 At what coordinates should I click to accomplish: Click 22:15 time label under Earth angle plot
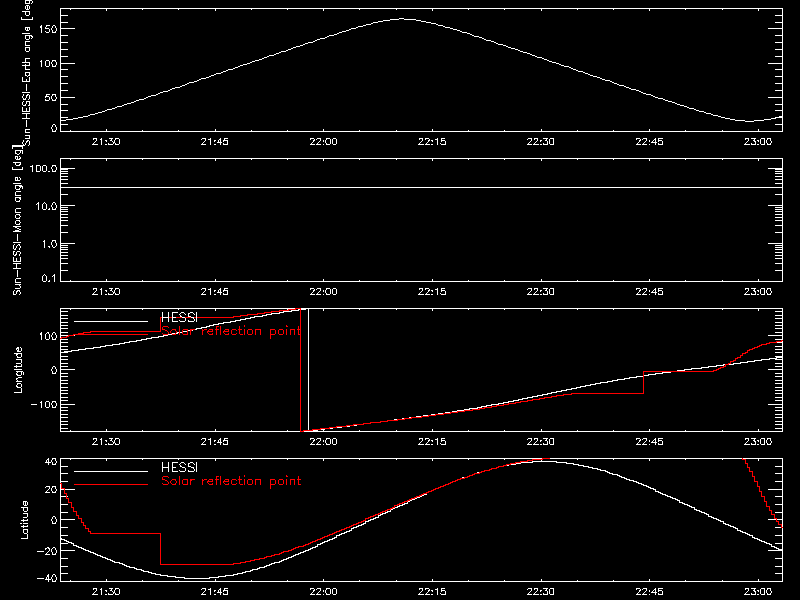click(432, 142)
